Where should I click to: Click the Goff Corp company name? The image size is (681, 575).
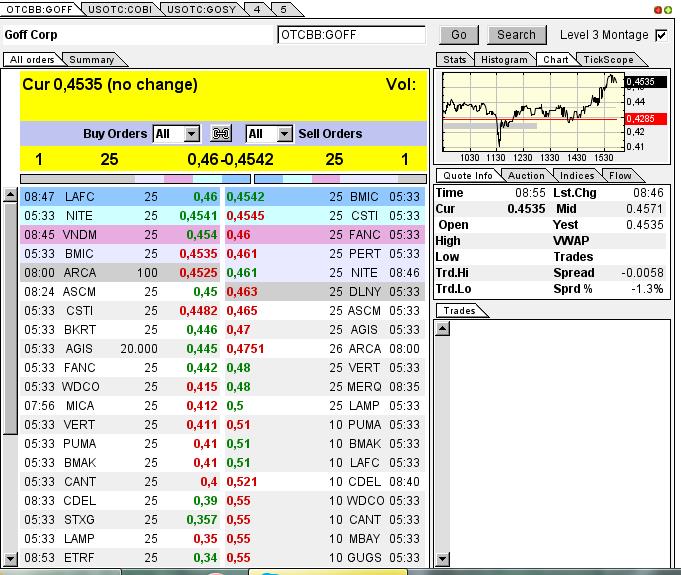(x=31, y=35)
